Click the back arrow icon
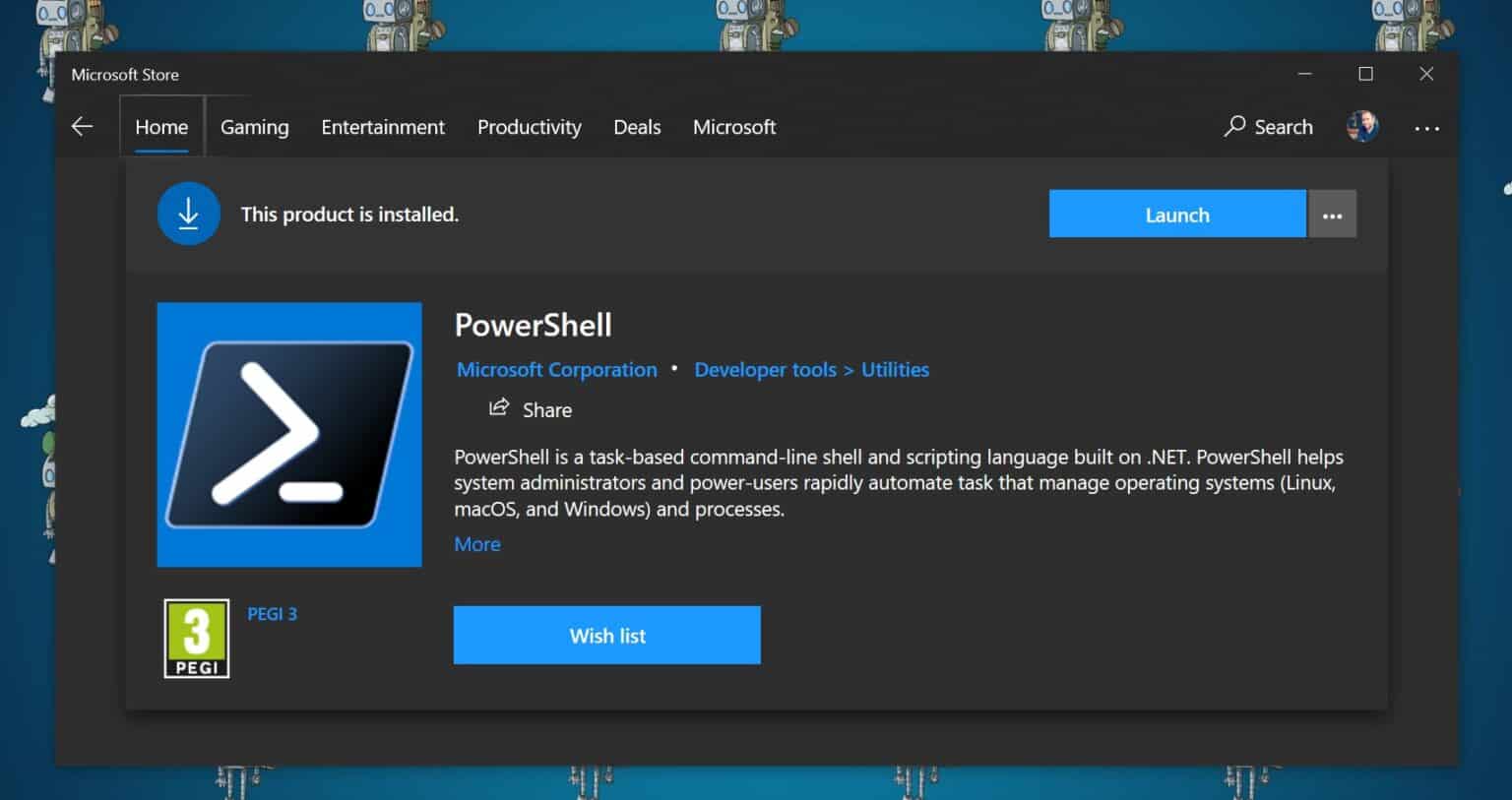Viewport: 1512px width, 800px height. (82, 127)
